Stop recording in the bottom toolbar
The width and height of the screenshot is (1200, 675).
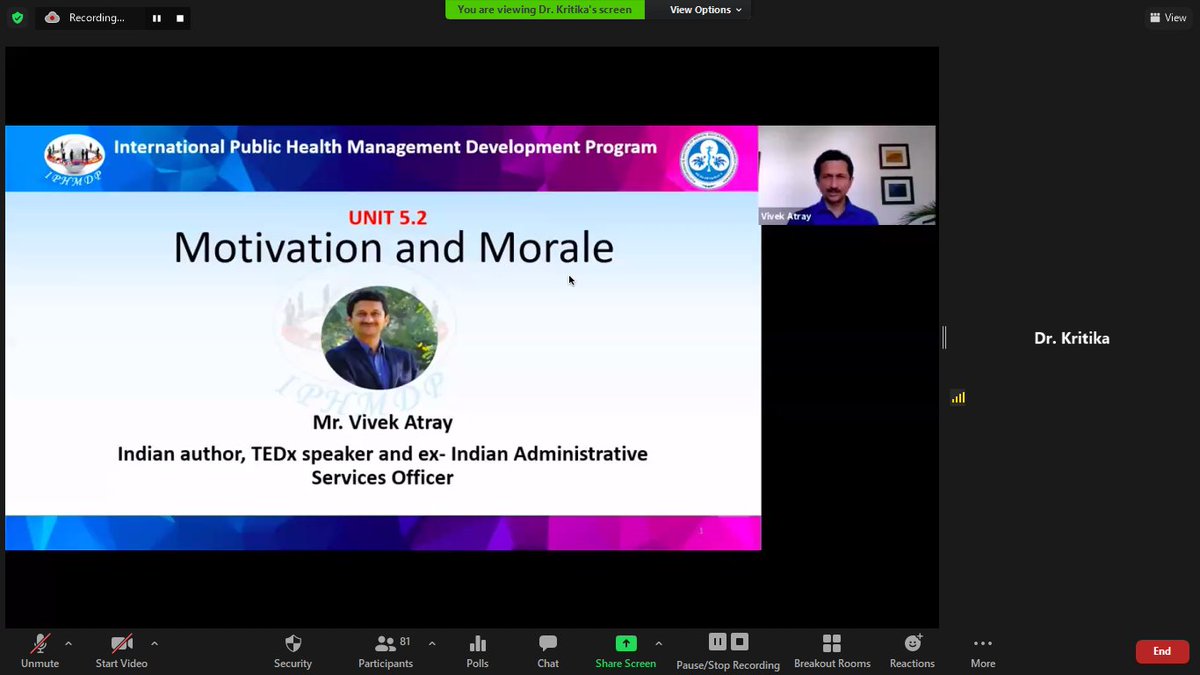coord(739,642)
